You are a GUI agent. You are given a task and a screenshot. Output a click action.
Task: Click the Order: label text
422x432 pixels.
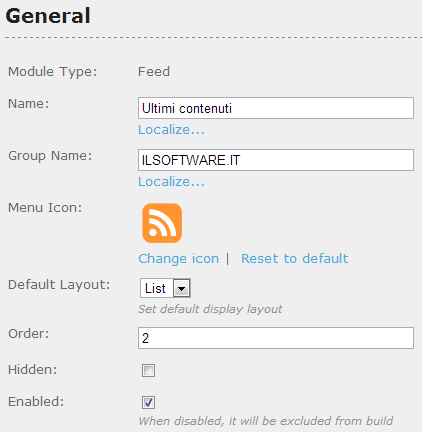tap(29, 334)
